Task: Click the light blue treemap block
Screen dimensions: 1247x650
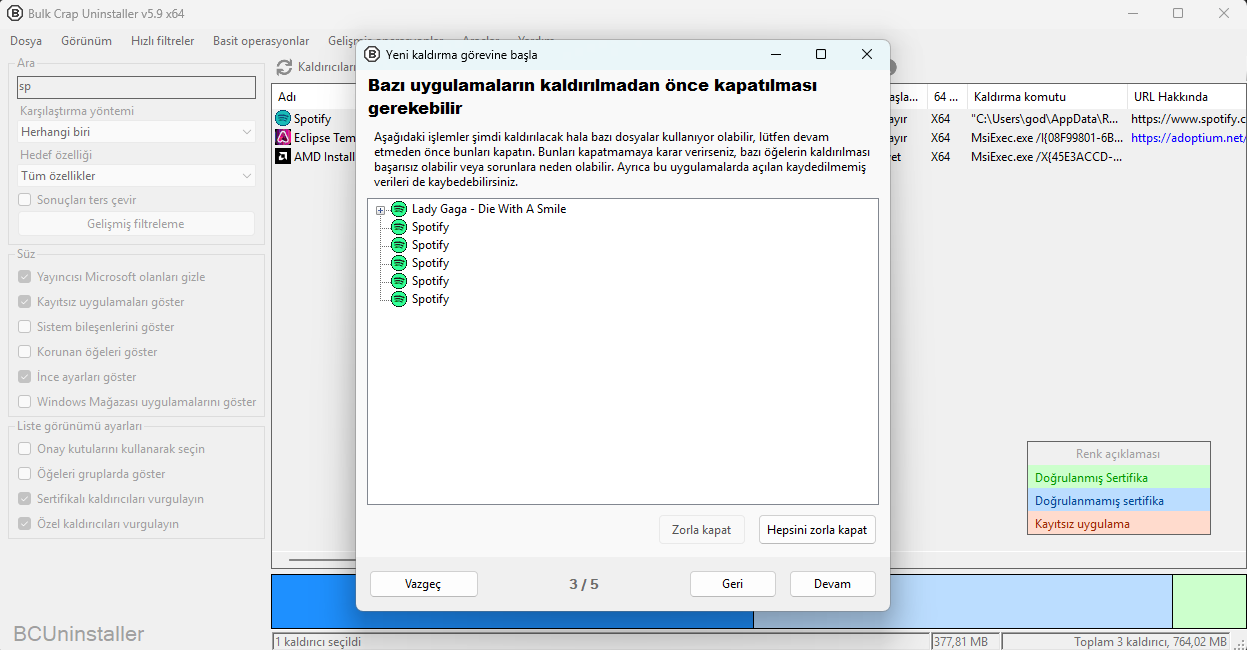Action: click(1030, 601)
